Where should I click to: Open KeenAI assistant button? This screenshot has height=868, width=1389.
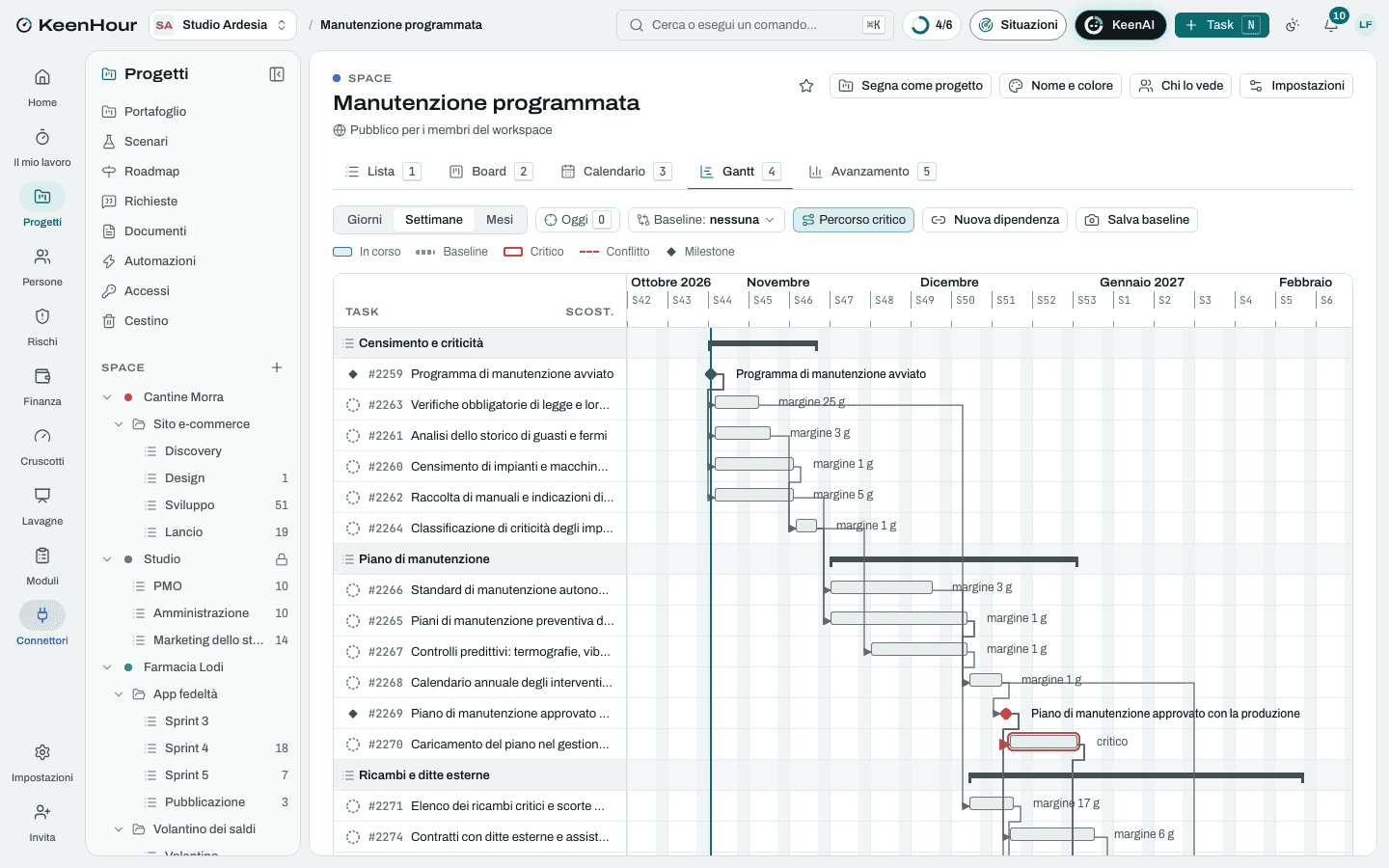pos(1120,25)
